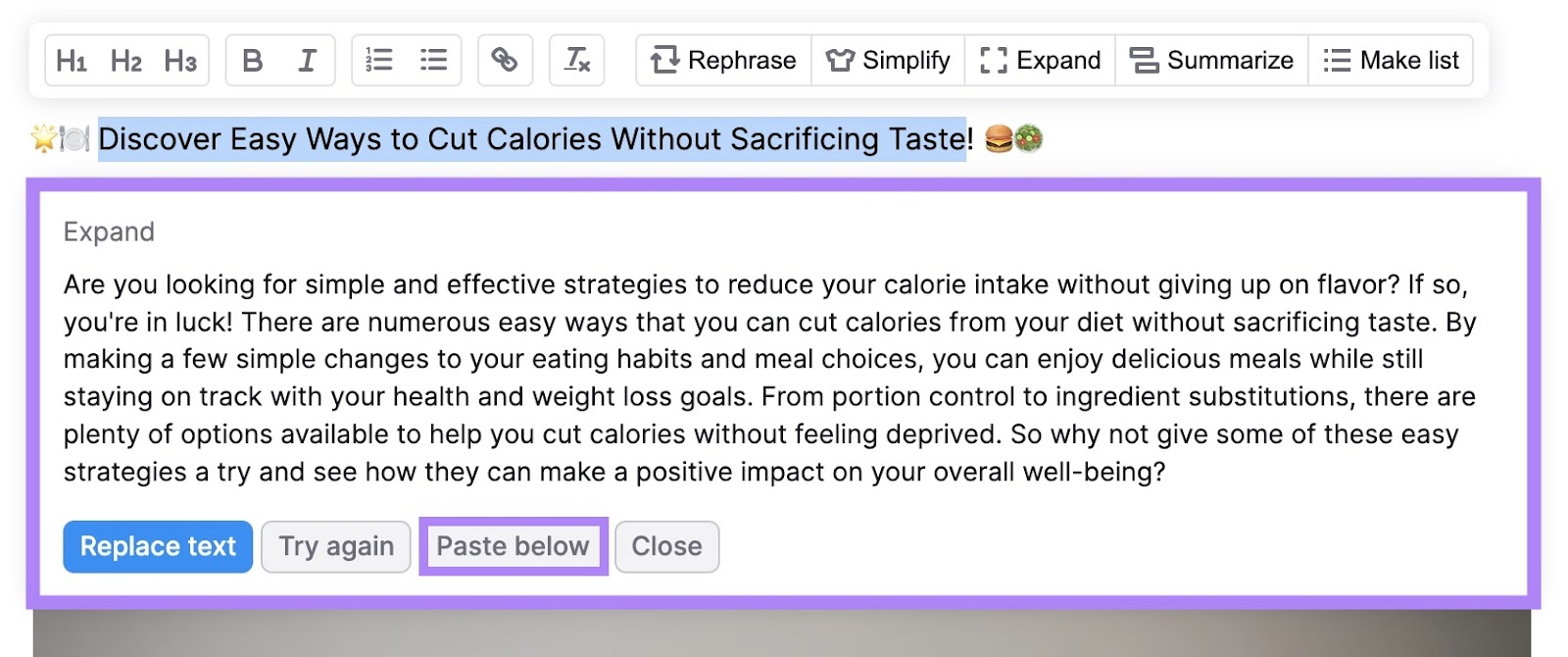Image resolution: width=1568 pixels, height=657 pixels.
Task: Apply Heading 2 formatting
Action: click(124, 61)
